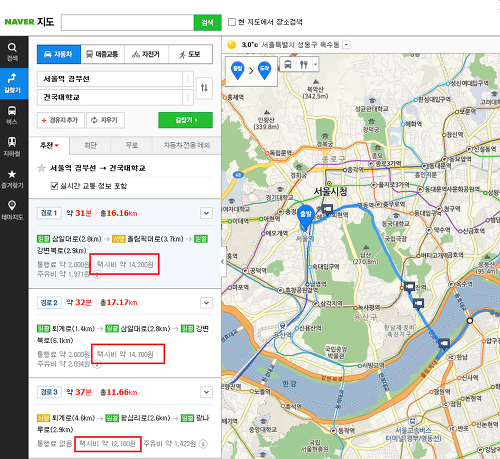Click the CCTV marker near 회현역
Screen dimensions: 500x459
pos(327,209)
